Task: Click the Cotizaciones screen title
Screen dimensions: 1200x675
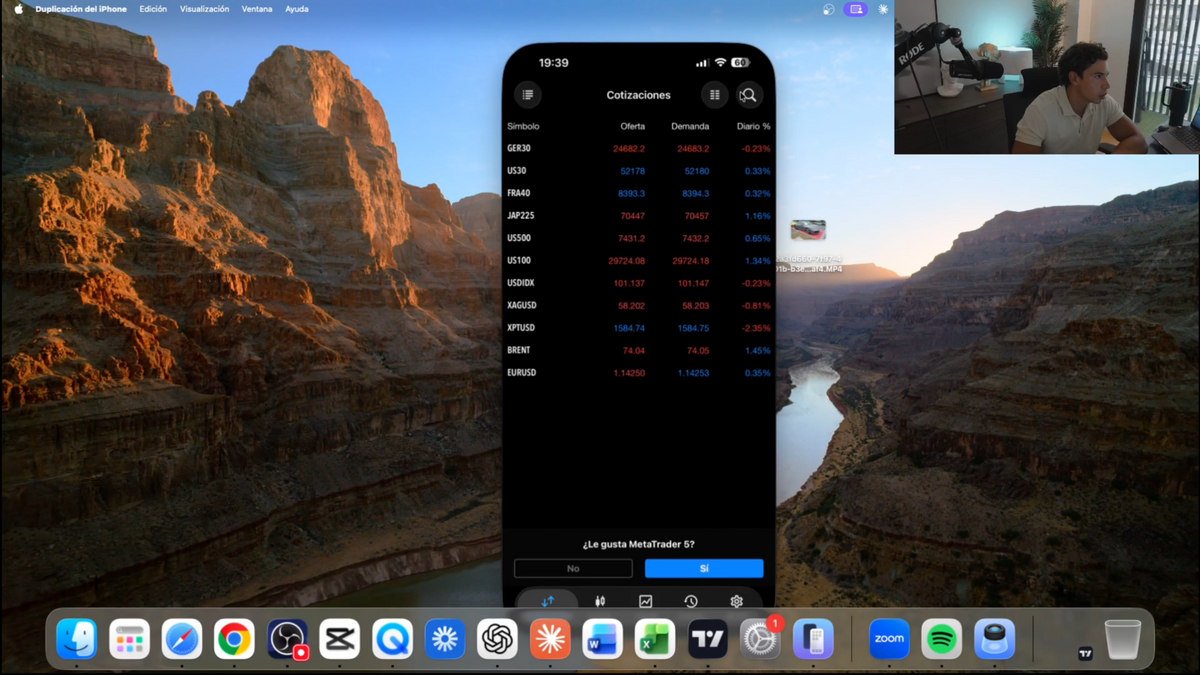Action: [x=638, y=95]
